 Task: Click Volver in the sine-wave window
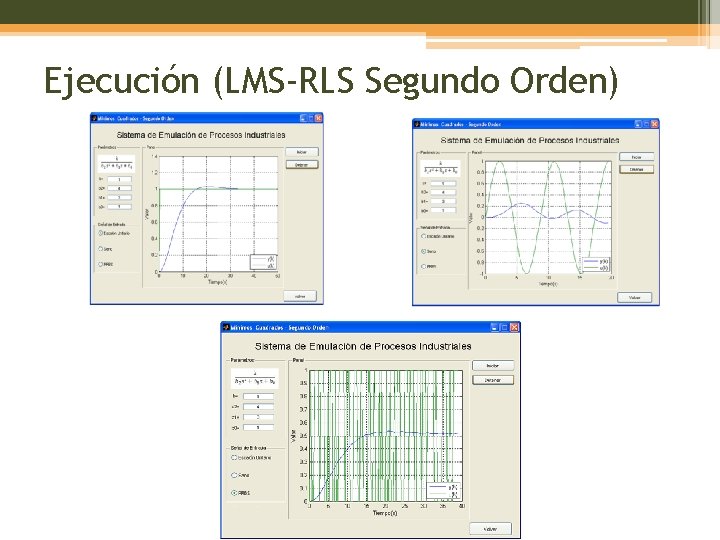[x=635, y=298]
